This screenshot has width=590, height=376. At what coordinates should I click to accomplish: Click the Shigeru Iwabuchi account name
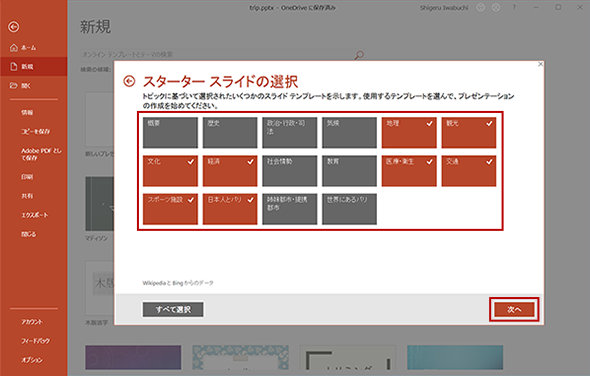[444, 7]
